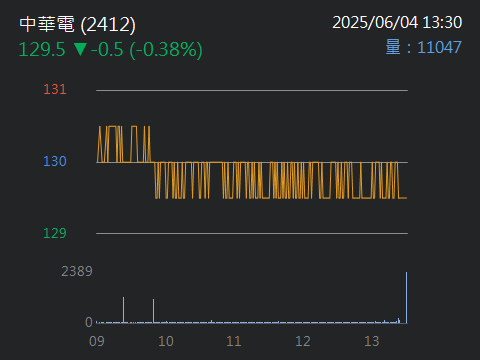
Task: Click the 0 volume axis label
Action: tap(89, 322)
